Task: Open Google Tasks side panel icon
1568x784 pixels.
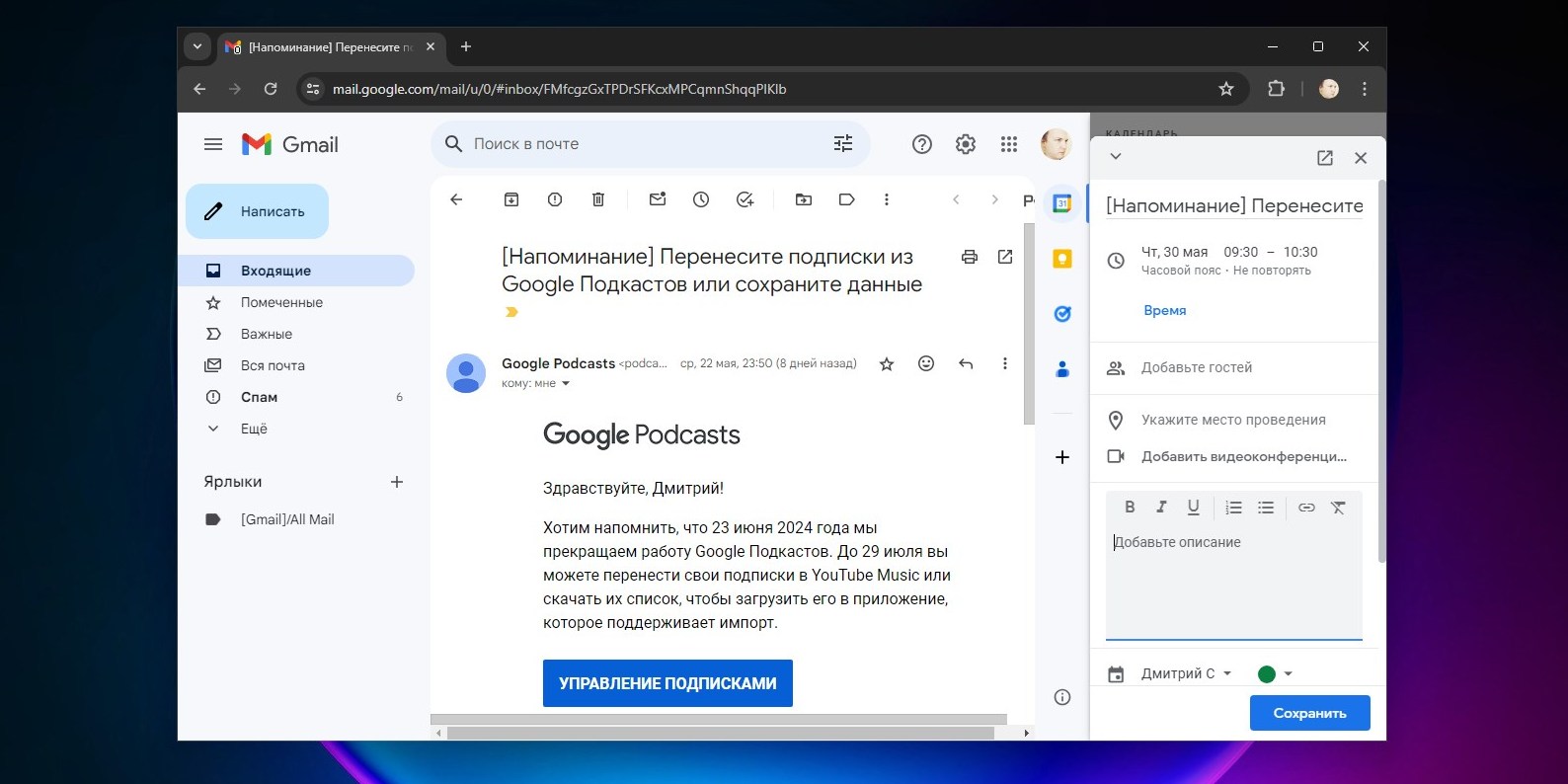Action: point(1062,314)
